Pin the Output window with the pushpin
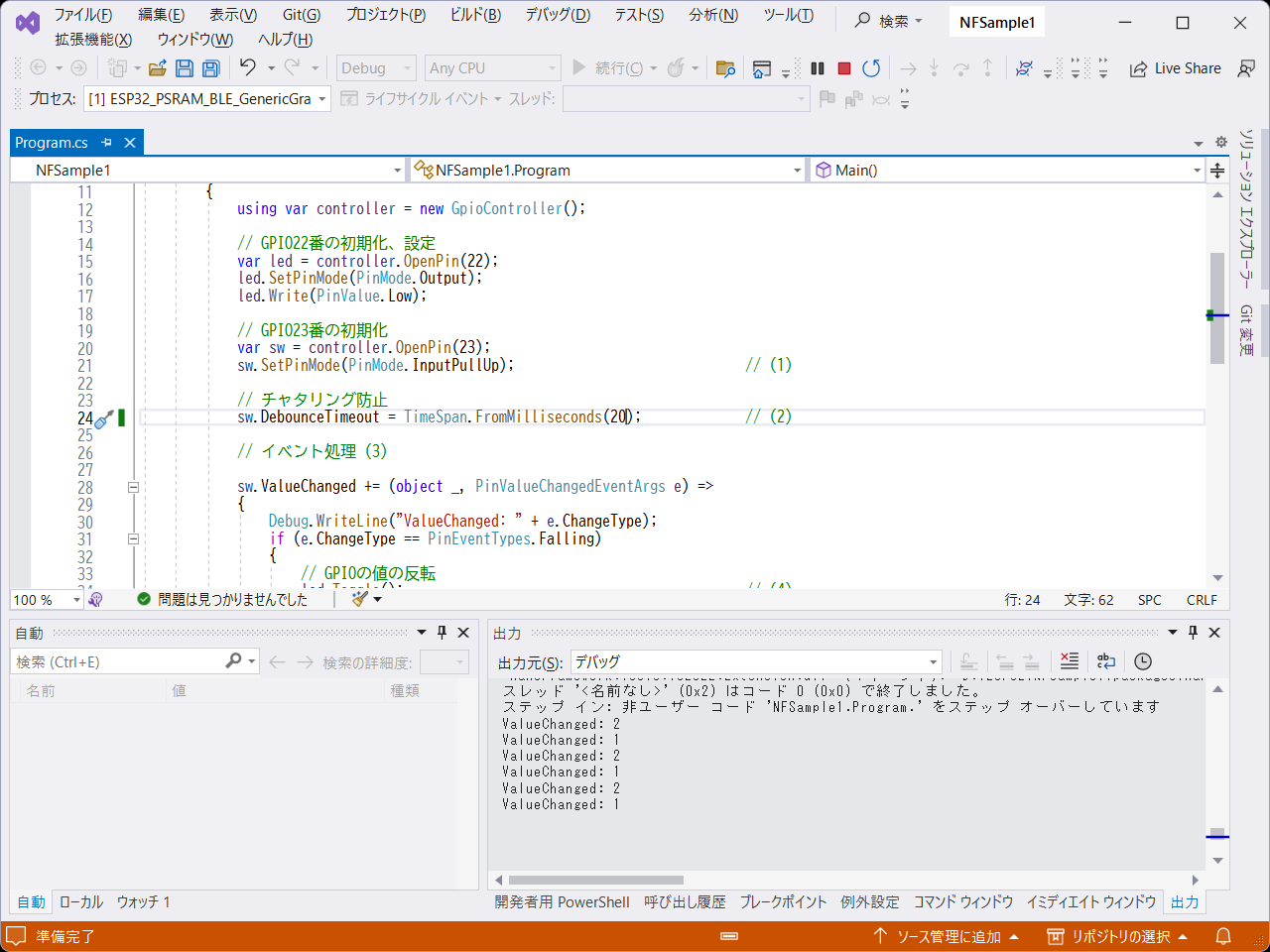The image size is (1270, 952). (1192, 633)
